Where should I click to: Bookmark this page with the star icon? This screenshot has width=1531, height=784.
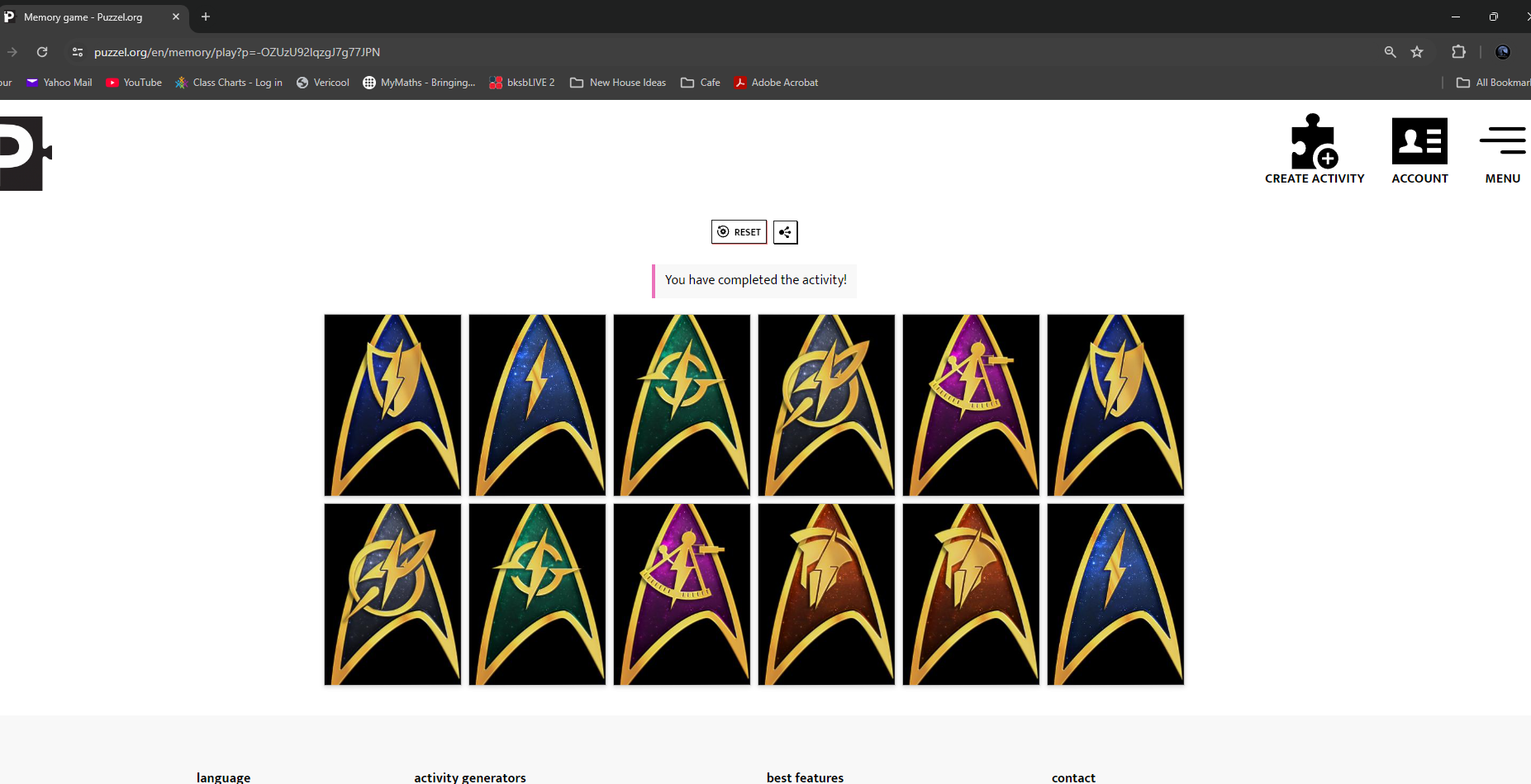[1417, 52]
